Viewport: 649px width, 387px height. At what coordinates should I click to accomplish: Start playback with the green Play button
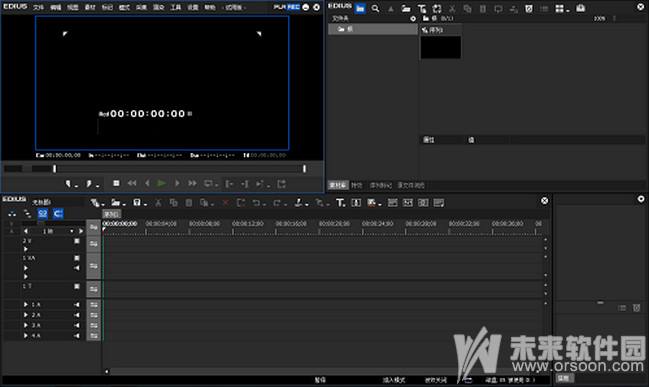coord(162,183)
